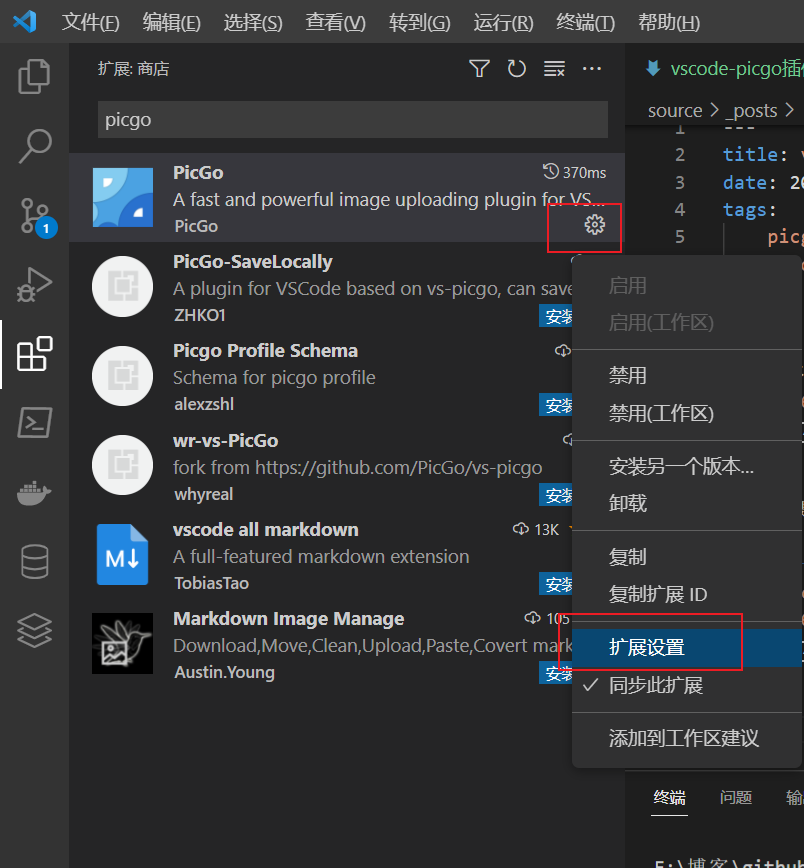Open 扩展设置 from the context menu

coord(687,647)
